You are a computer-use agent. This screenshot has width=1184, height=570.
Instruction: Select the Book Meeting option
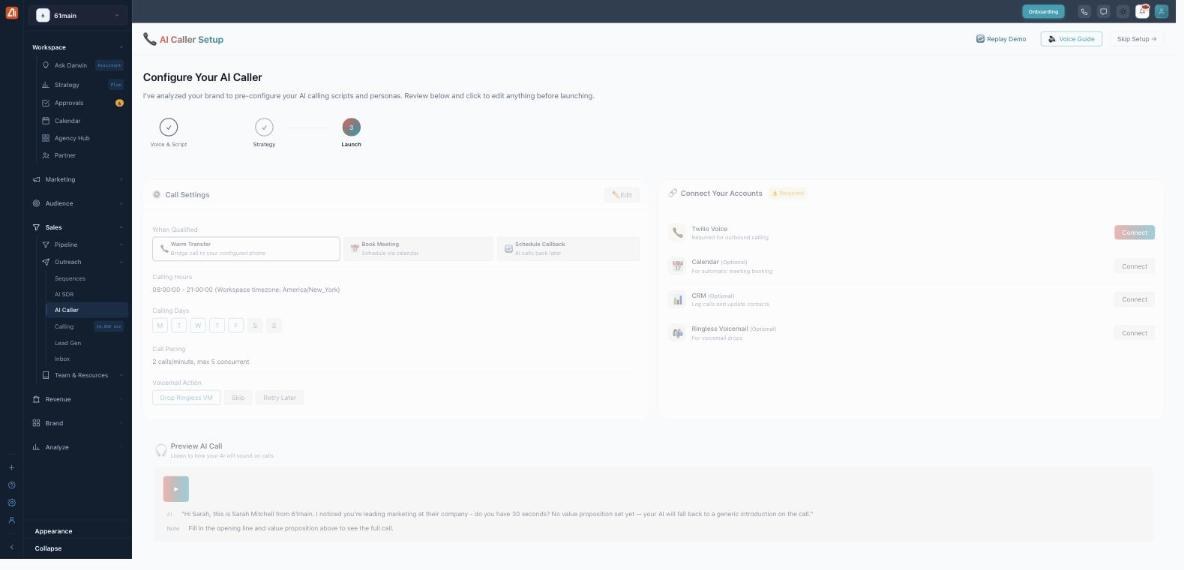(418, 248)
